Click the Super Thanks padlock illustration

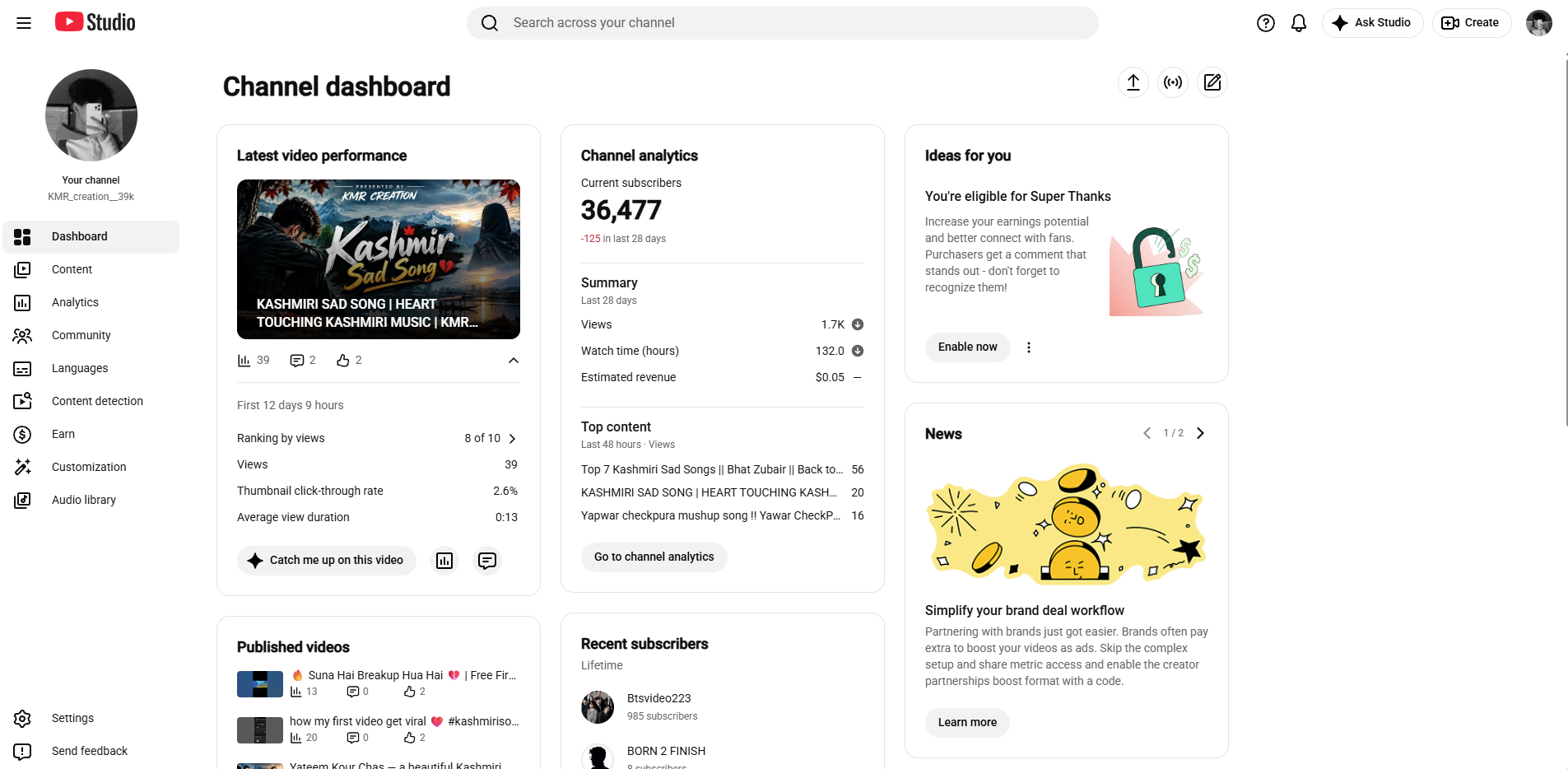1157,272
